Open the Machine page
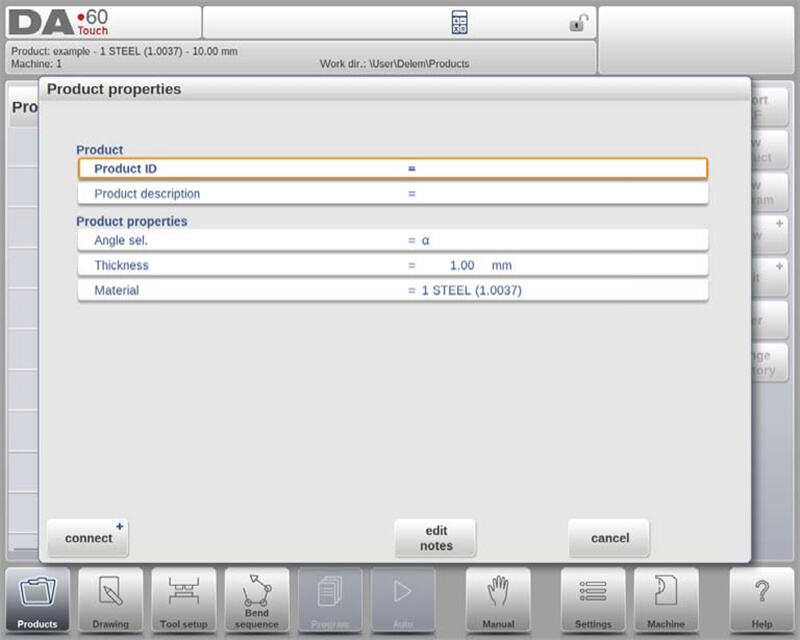Viewport: 800px width, 640px height. [666, 600]
